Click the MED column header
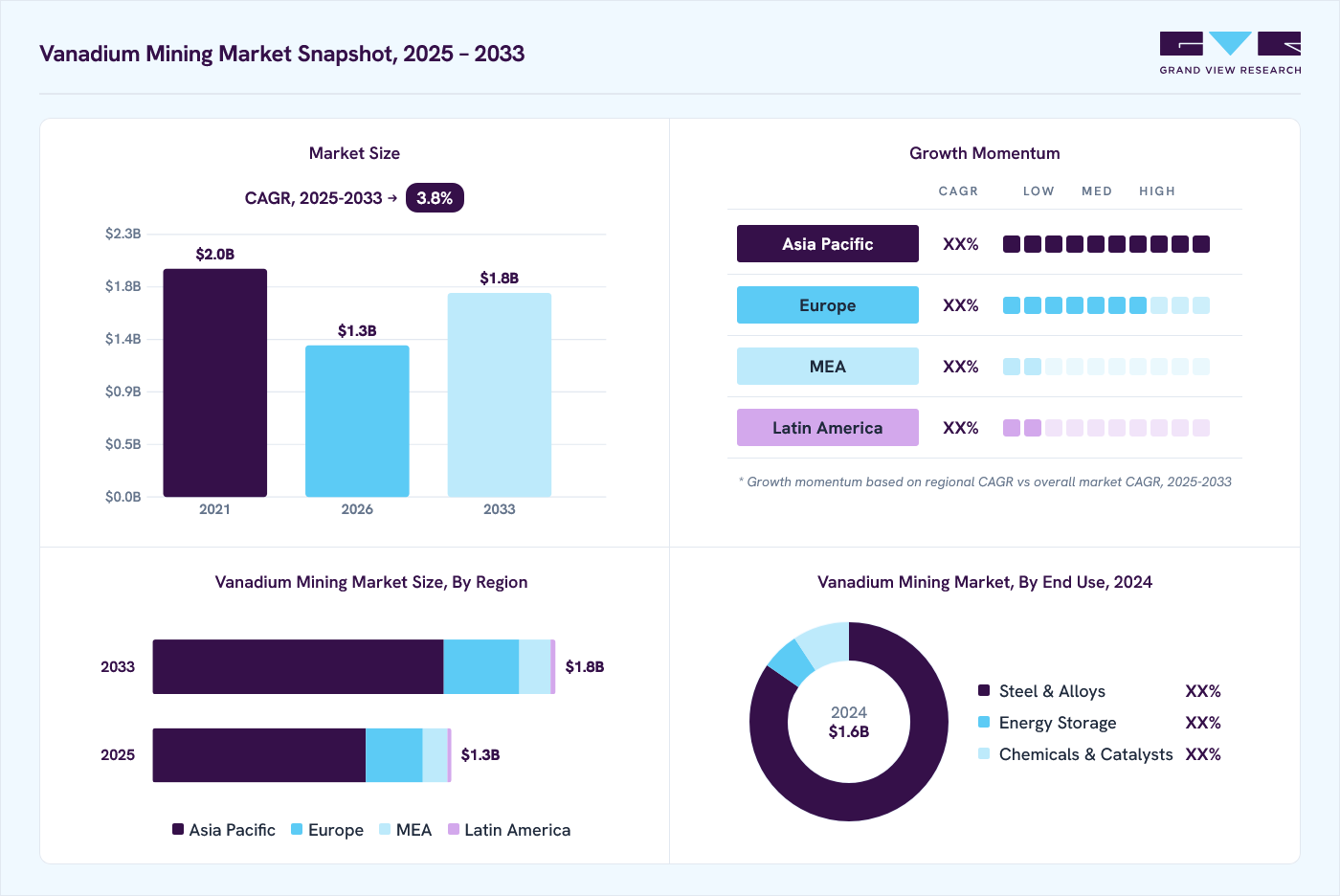Image resolution: width=1340 pixels, height=896 pixels. tap(1097, 191)
